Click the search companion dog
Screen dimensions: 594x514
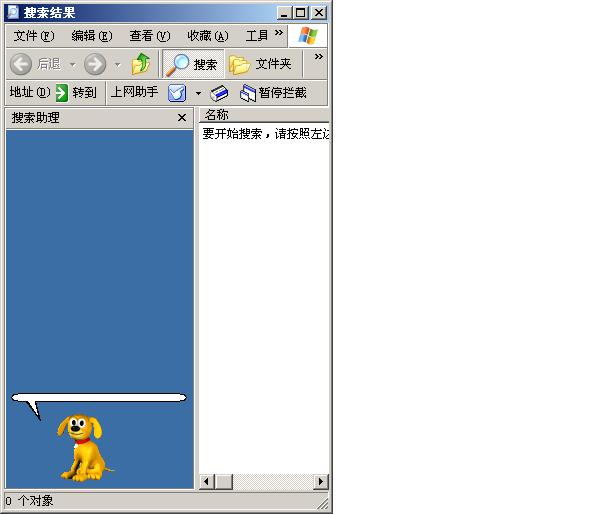[85, 447]
